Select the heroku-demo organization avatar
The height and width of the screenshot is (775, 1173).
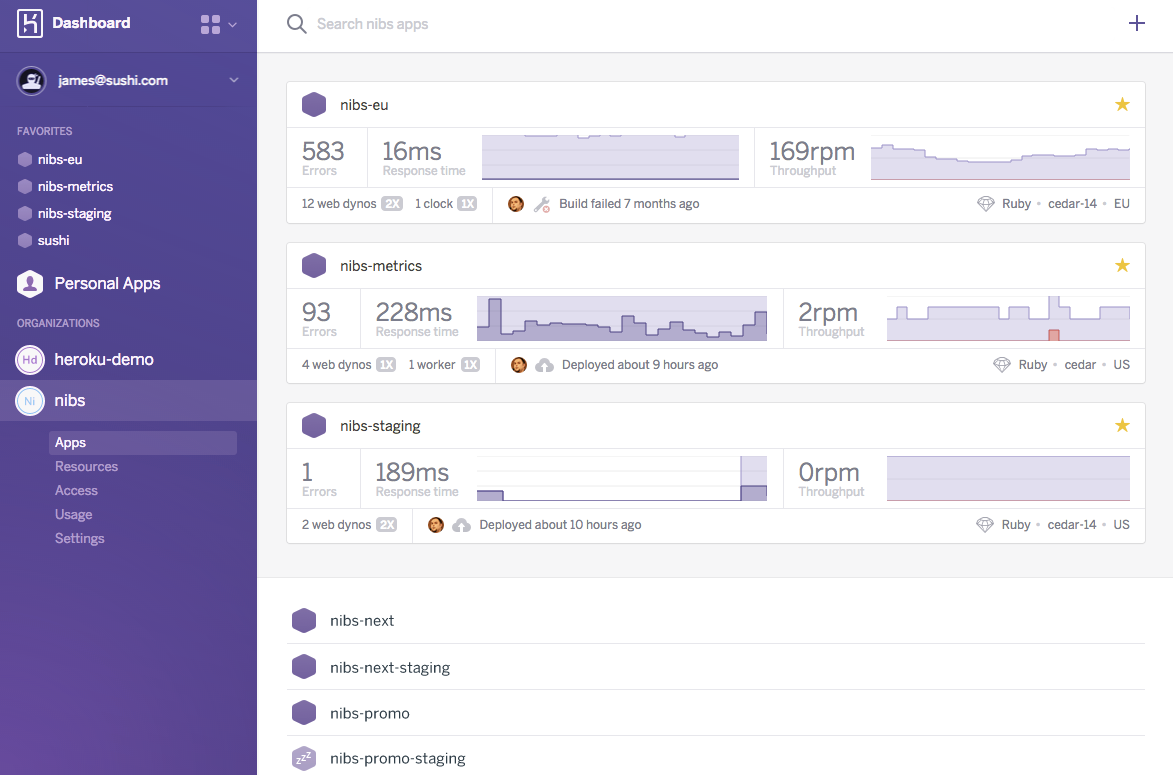tap(28, 359)
